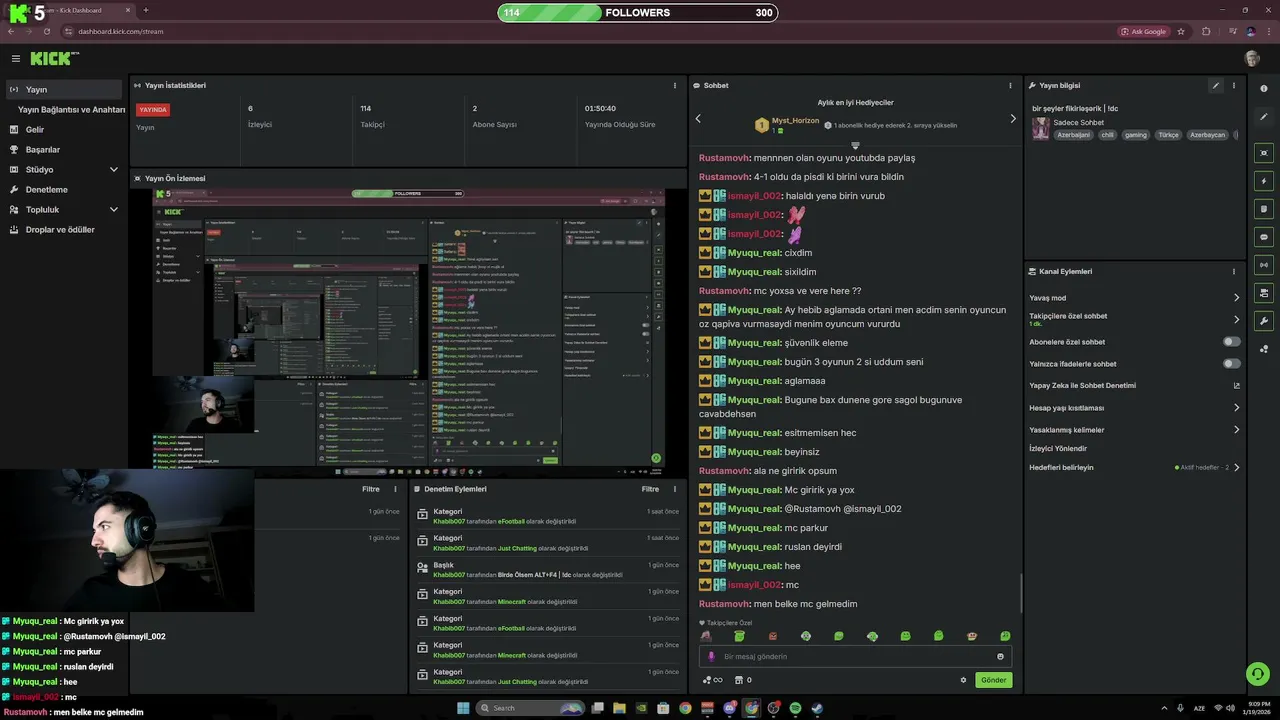
Task: Click the purple microphone icon in chat input
Action: [x=711, y=657]
